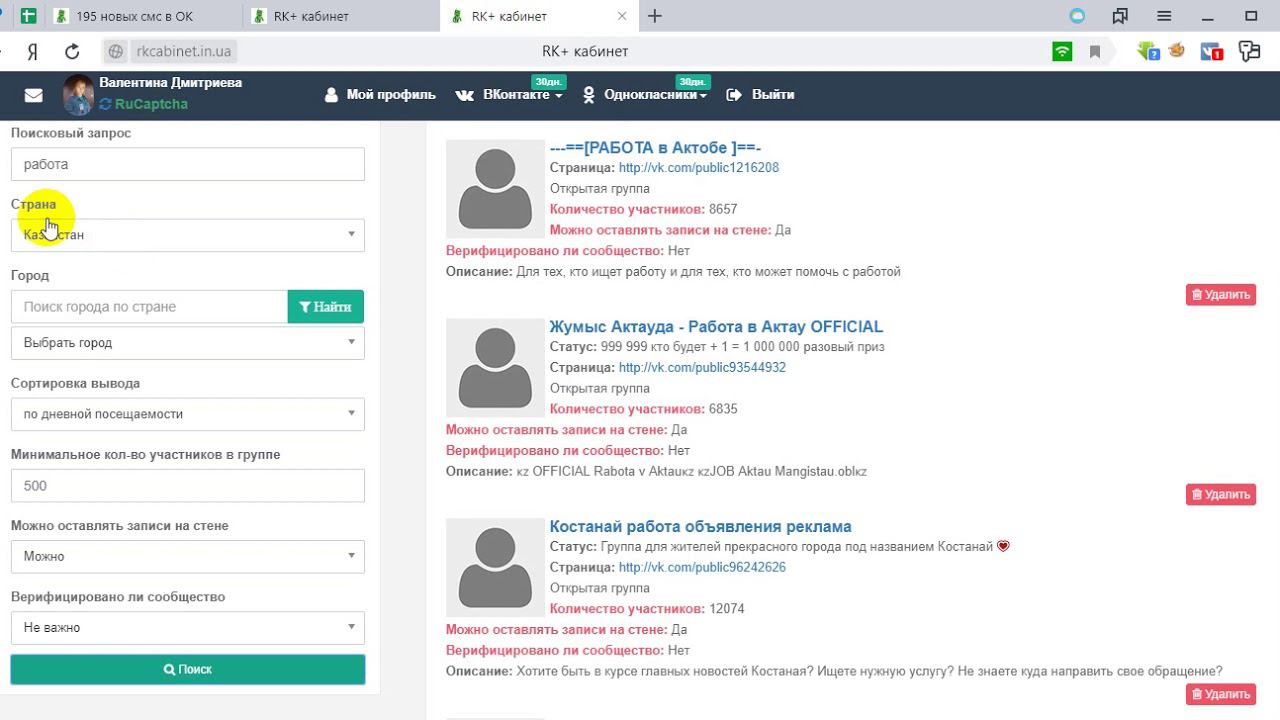Delete the РАБОТА в Актобе group
Viewport: 1280px width, 720px height.
(1221, 295)
